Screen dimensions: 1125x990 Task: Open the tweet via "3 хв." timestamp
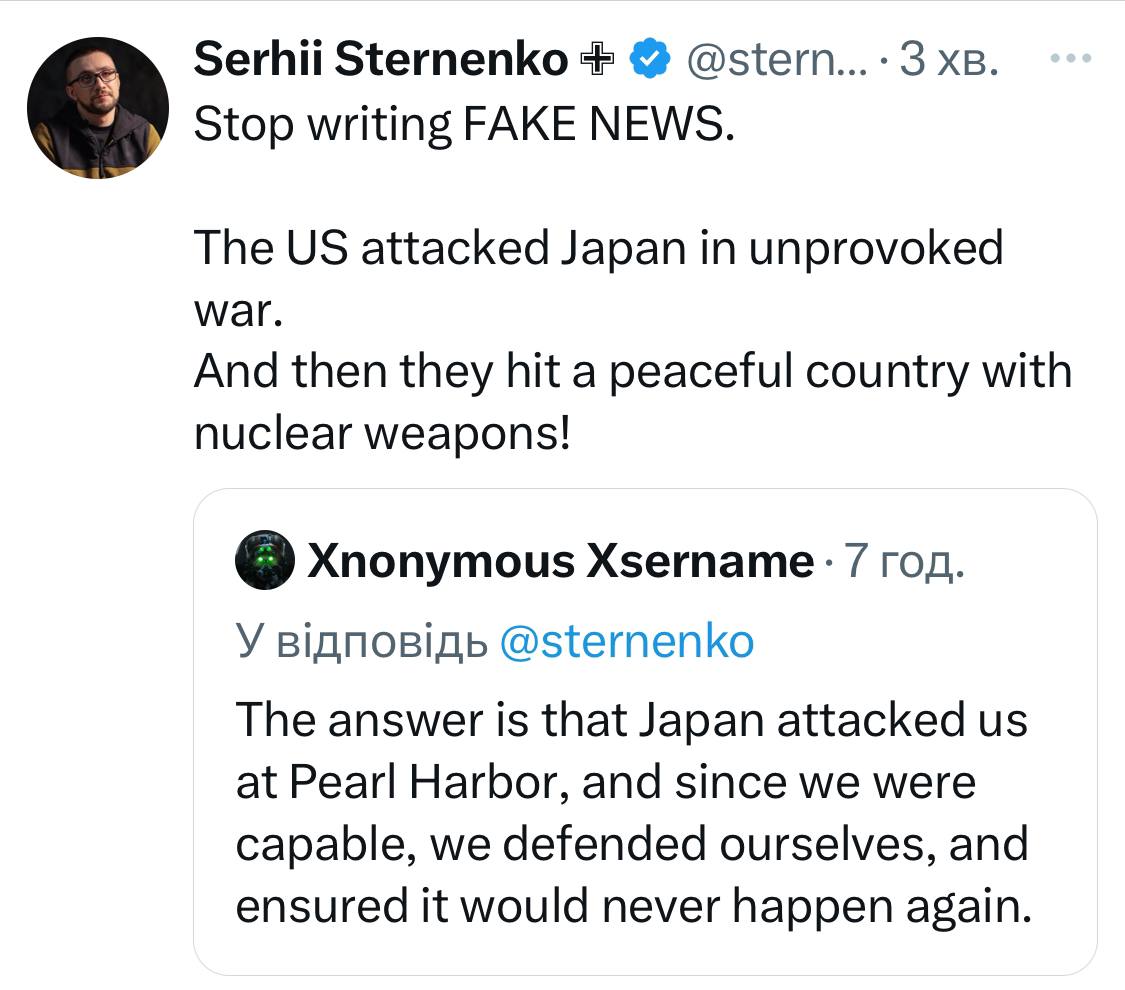click(948, 62)
